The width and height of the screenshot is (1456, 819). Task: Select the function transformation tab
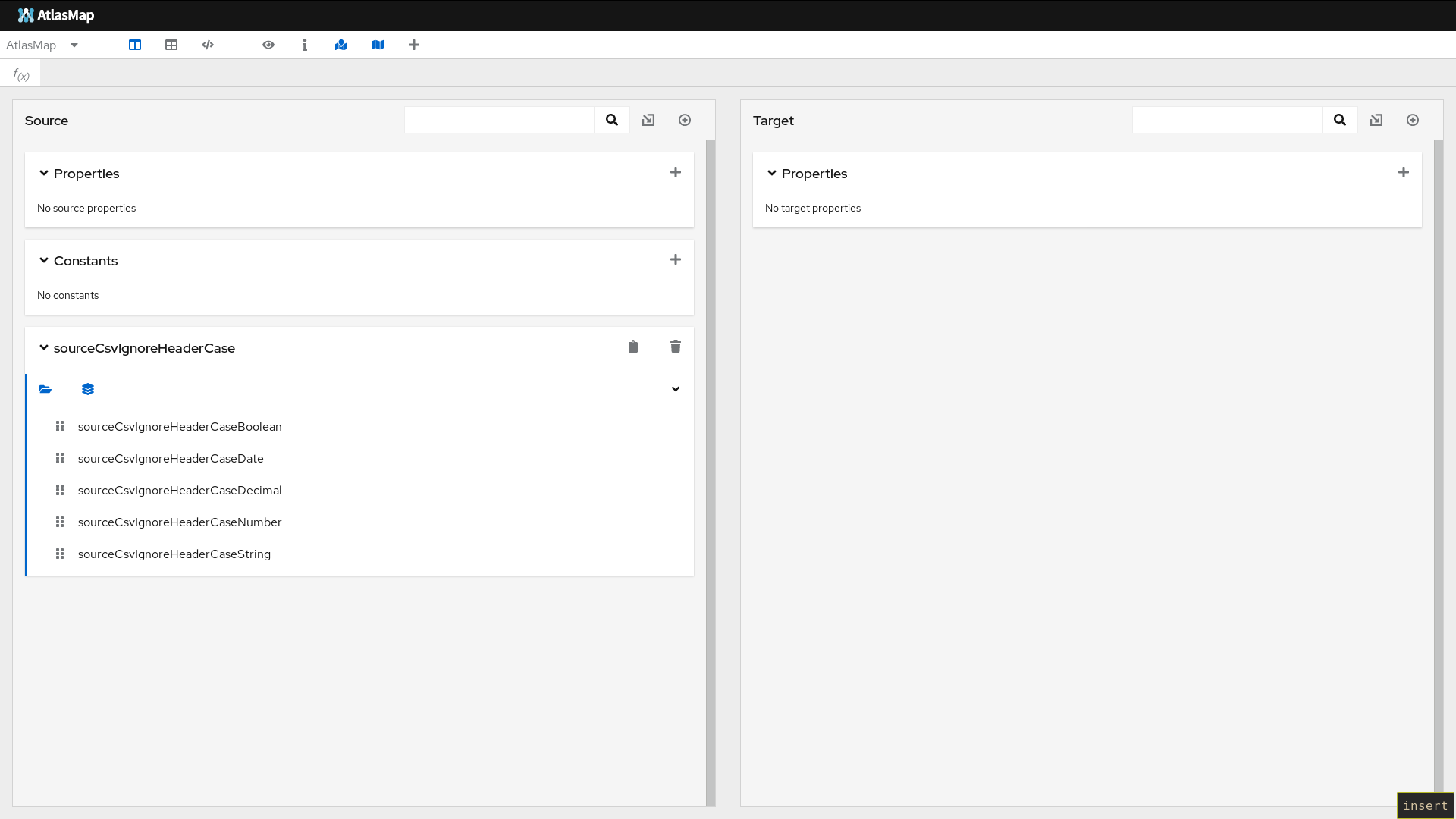point(20,73)
